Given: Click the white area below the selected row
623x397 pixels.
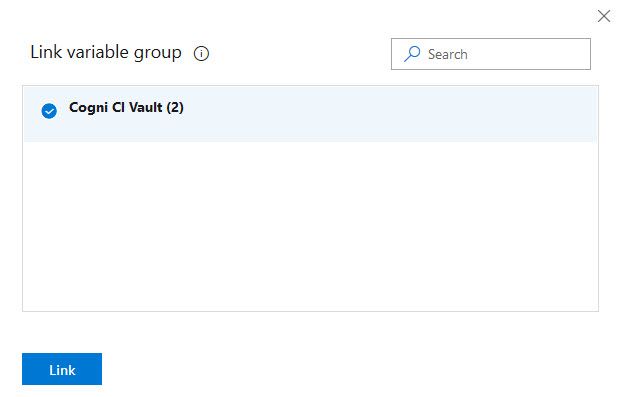Looking at the screenshot, I should tap(310, 227).
